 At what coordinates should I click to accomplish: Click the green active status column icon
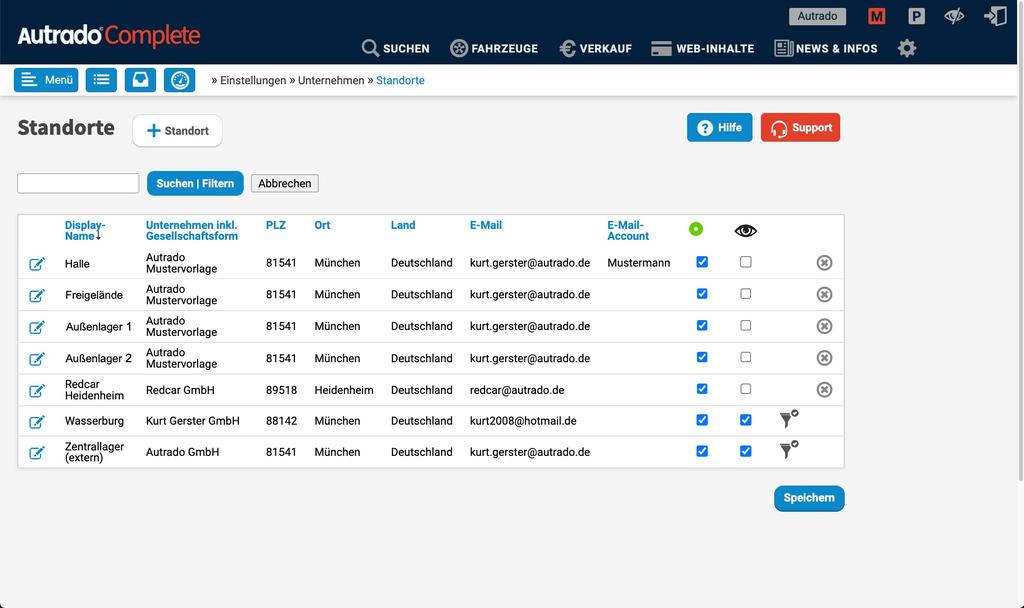click(696, 229)
